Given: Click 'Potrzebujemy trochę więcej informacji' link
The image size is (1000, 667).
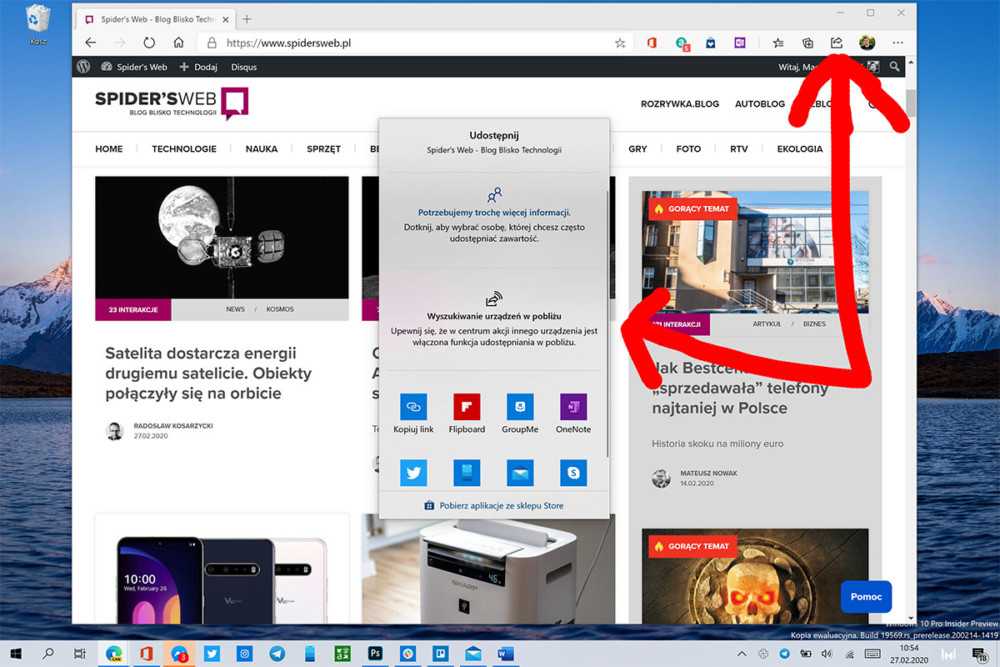Looking at the screenshot, I should 494,212.
